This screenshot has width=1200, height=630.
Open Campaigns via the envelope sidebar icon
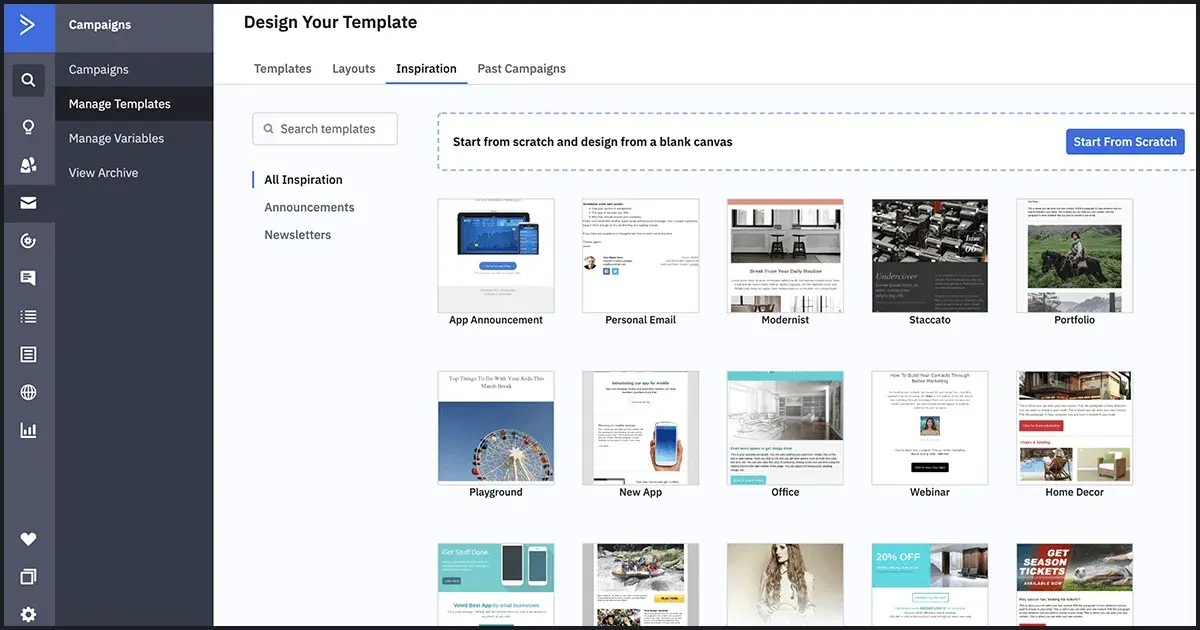click(27, 202)
